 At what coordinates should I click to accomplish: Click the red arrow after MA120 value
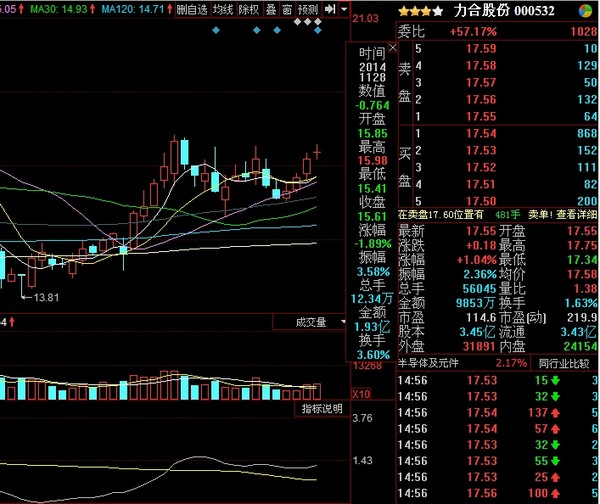click(170, 9)
